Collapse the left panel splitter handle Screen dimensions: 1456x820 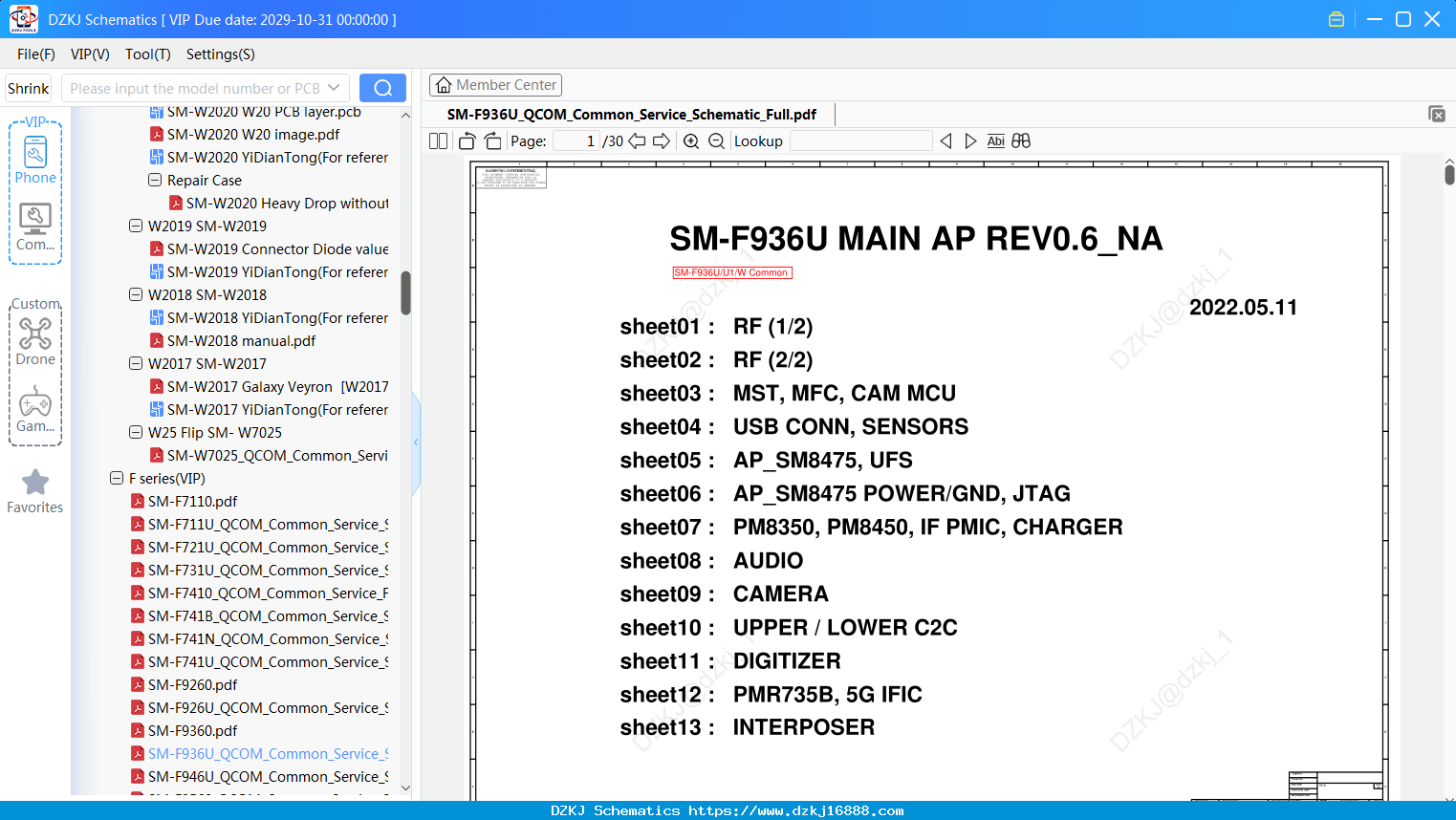[416, 442]
